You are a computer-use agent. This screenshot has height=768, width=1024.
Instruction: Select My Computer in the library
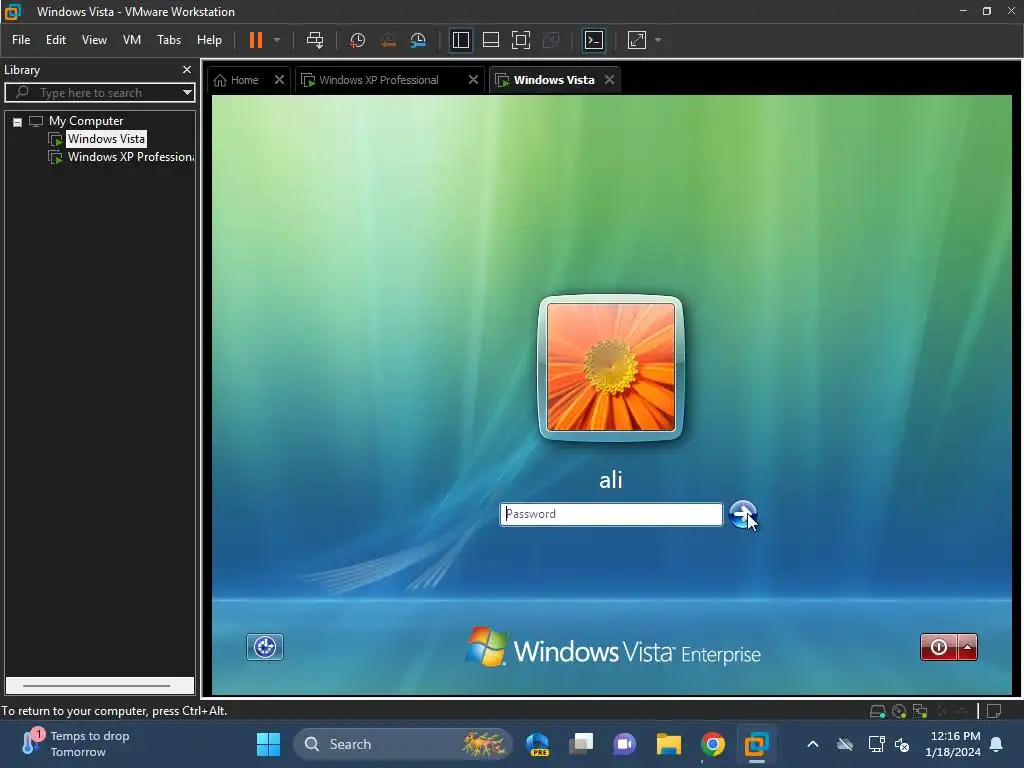point(86,121)
